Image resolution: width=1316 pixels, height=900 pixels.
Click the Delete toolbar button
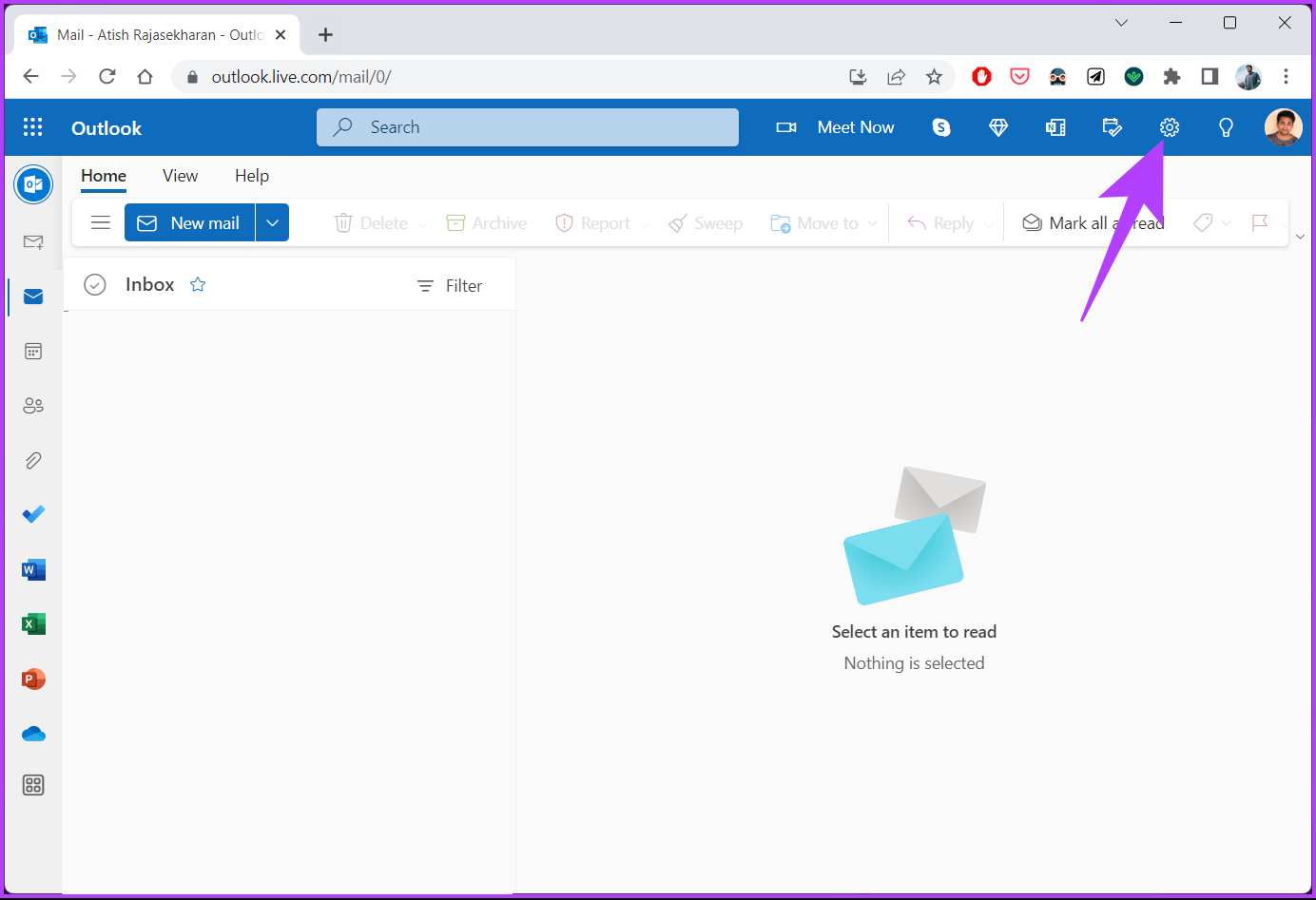pos(371,222)
